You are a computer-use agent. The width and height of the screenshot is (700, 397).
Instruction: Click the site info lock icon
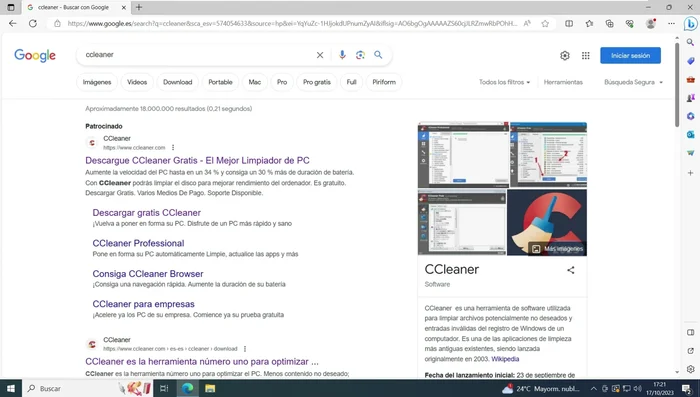(57, 24)
